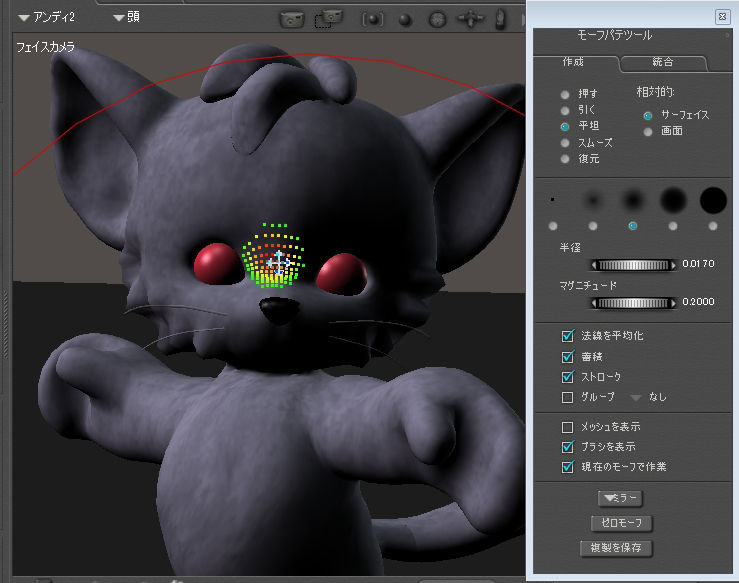The height and width of the screenshot is (583, 739).
Task: Select the second soft brush thumbnail
Action: tap(593, 200)
